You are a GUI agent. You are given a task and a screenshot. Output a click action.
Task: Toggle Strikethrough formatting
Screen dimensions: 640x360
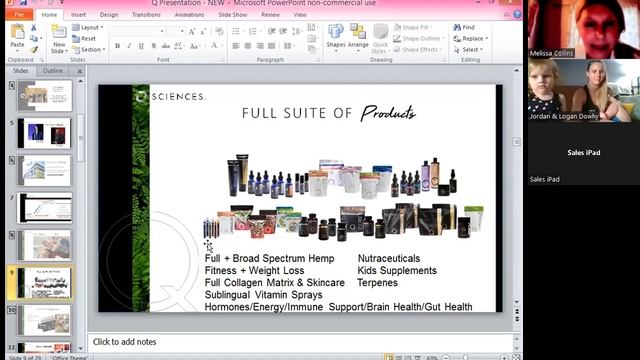[166, 46]
